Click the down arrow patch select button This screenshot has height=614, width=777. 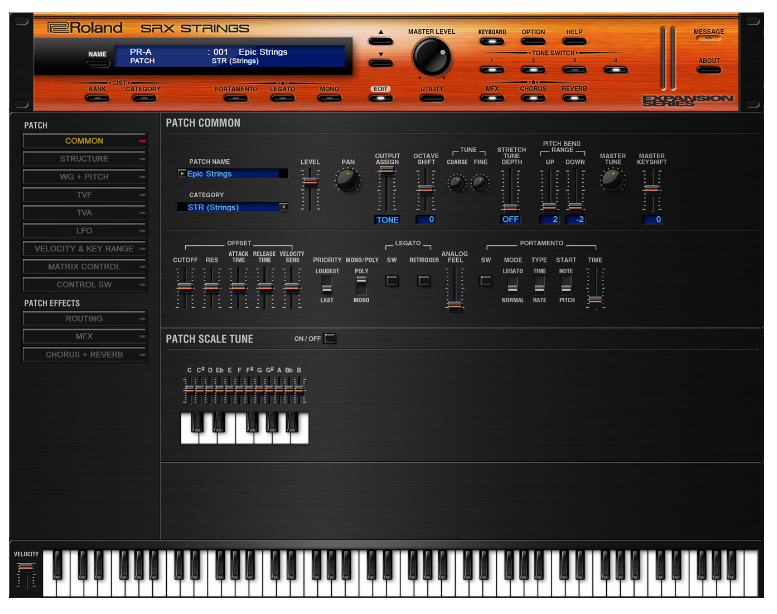click(381, 63)
